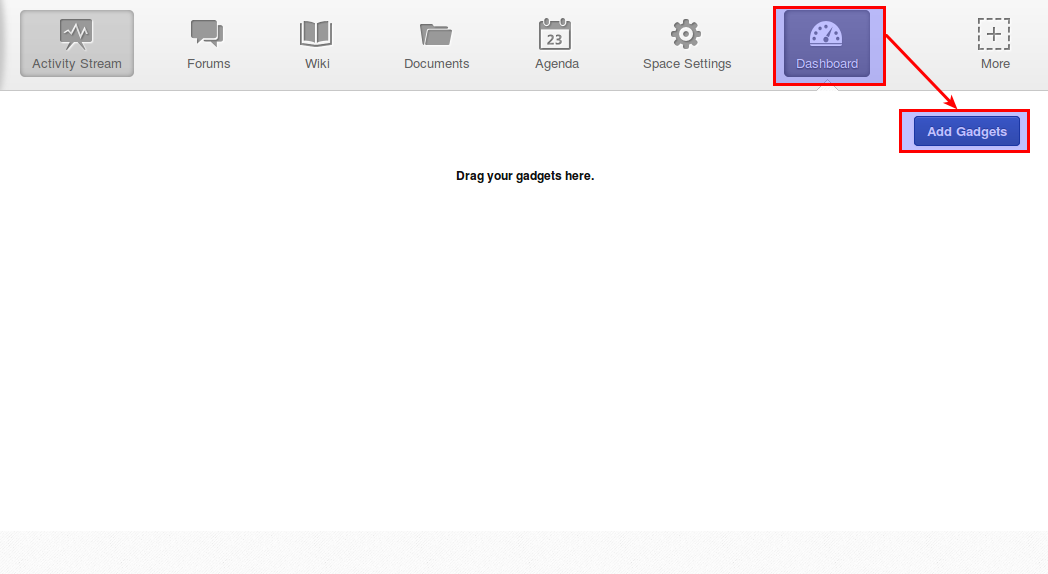Image resolution: width=1048 pixels, height=574 pixels.
Task: Click the Add Gadgets button
Action: click(966, 131)
